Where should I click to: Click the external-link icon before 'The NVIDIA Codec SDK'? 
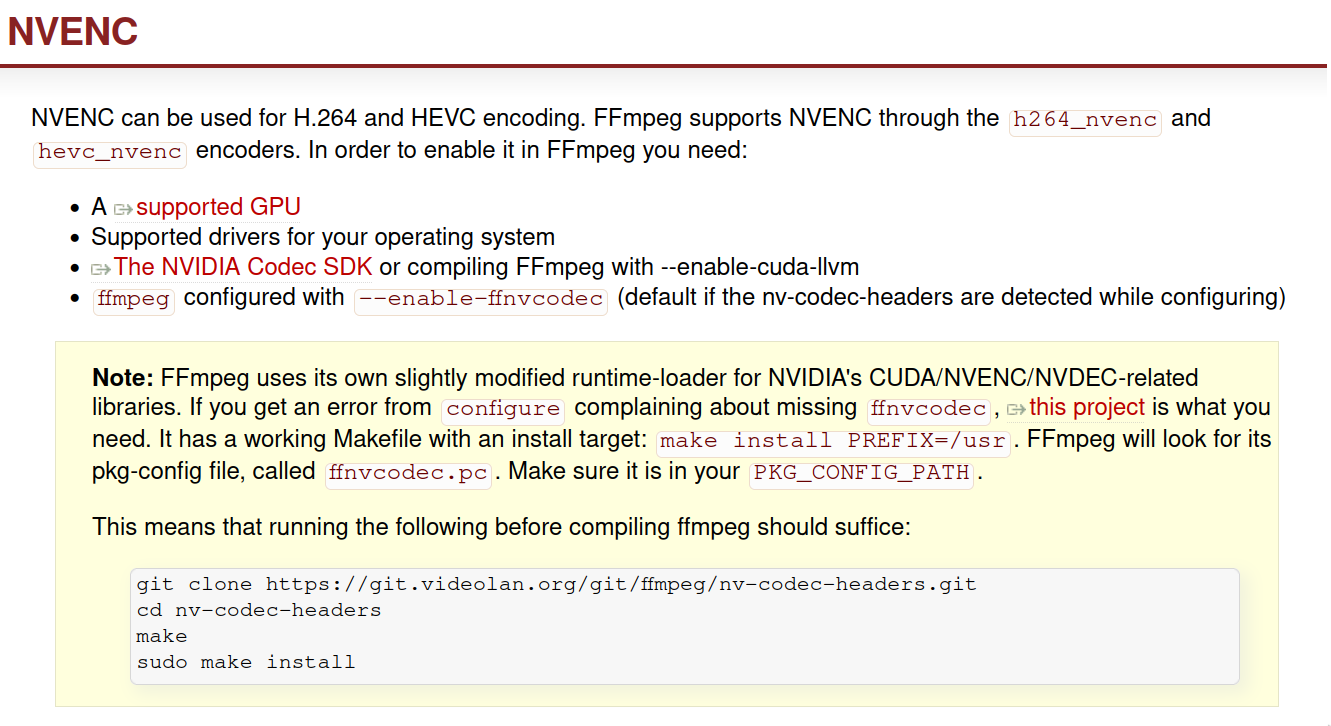tap(100, 269)
